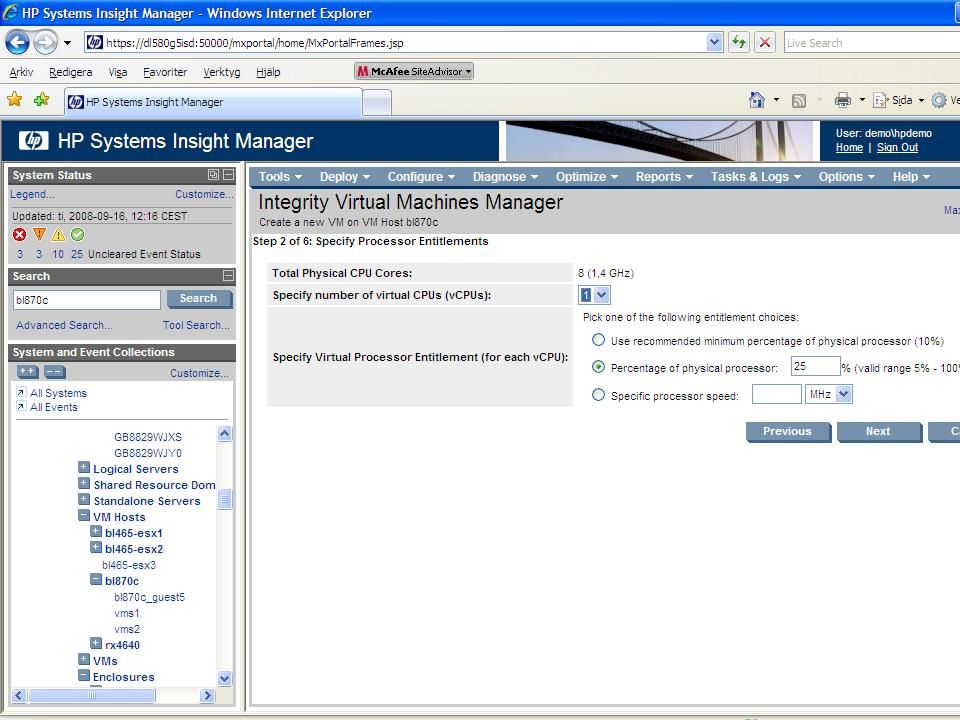Open the Reports menu
The image size is (960, 720).
(x=664, y=176)
